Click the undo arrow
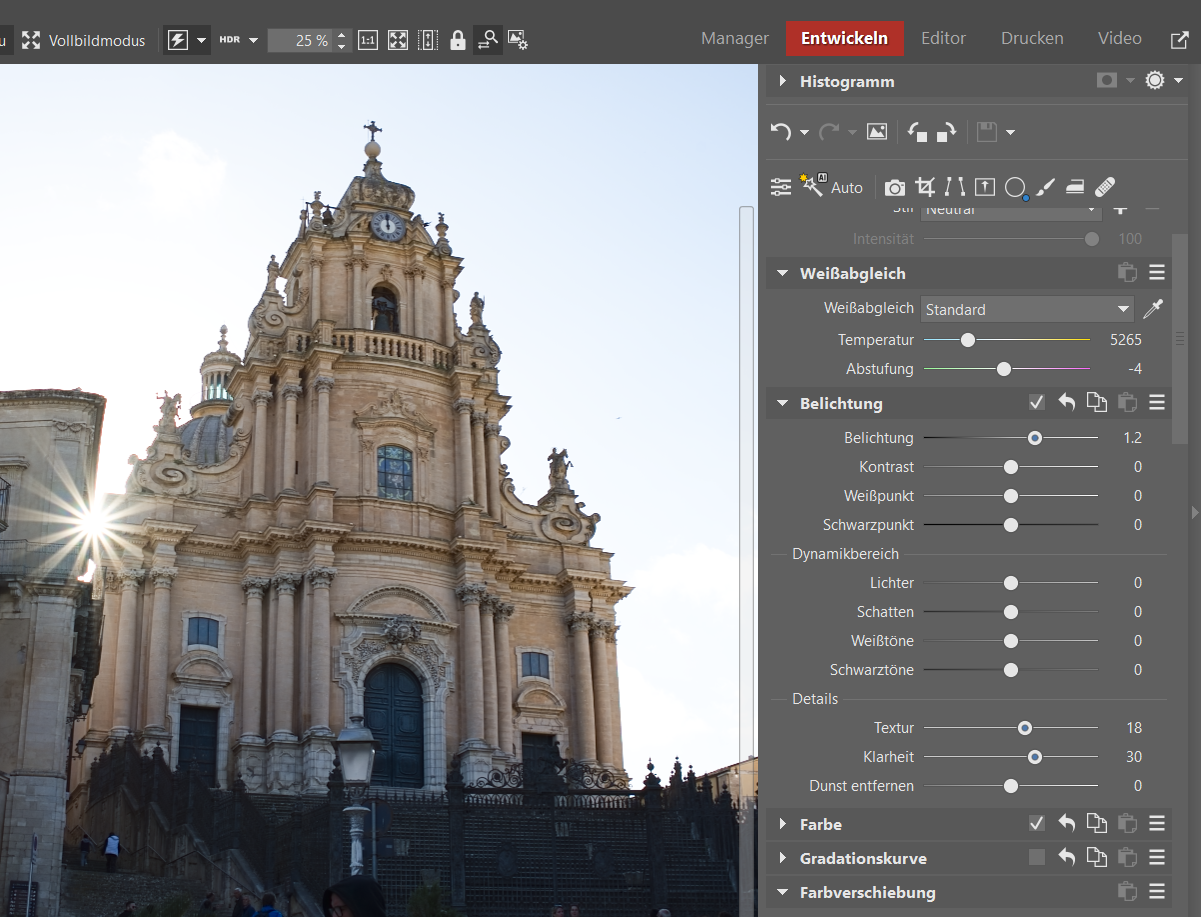The height and width of the screenshot is (917, 1201). pyautogui.click(x=781, y=132)
